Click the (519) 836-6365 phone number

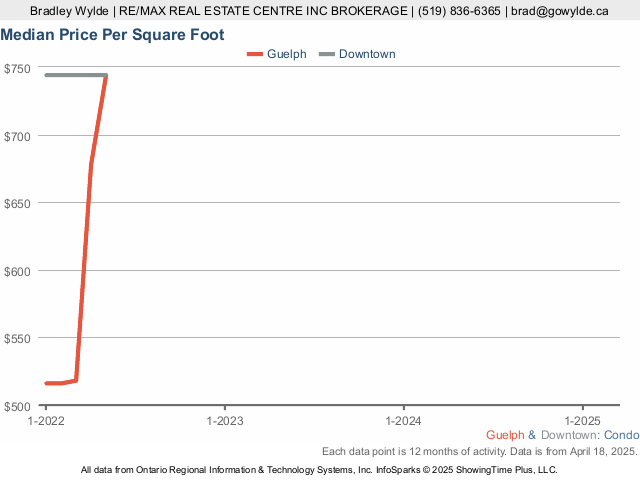[459, 11]
